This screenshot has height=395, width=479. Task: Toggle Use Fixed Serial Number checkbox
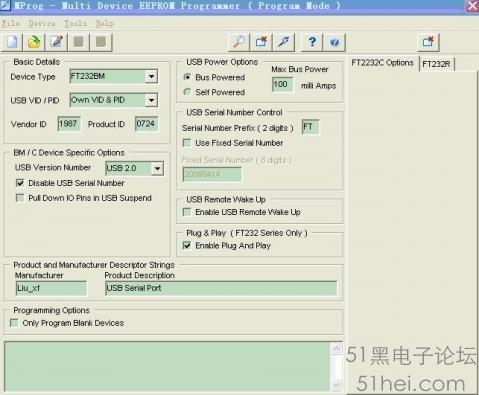(x=187, y=143)
